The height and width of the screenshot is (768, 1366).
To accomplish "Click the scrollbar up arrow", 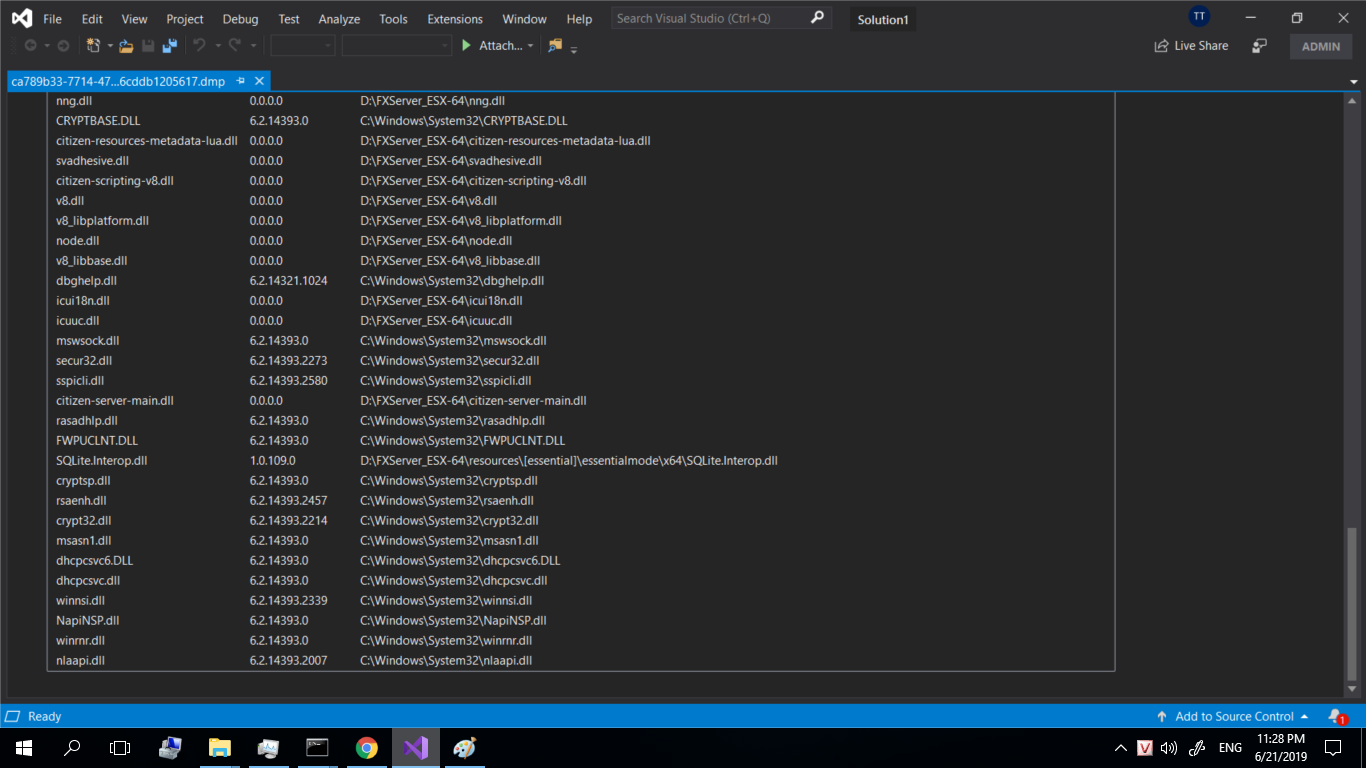I will pos(1353,100).
